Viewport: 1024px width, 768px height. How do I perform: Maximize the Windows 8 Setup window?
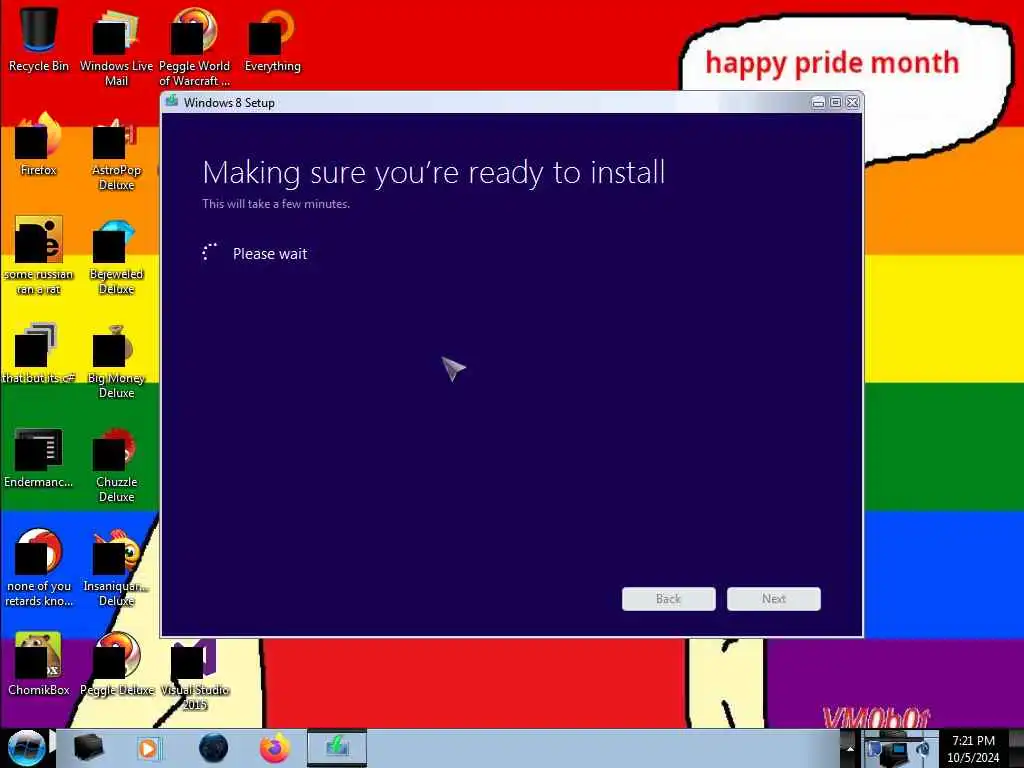click(x=835, y=103)
